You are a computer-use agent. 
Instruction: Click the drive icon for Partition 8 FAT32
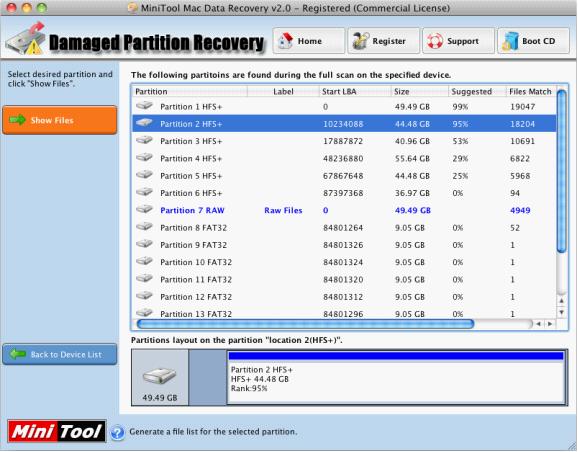click(144, 227)
